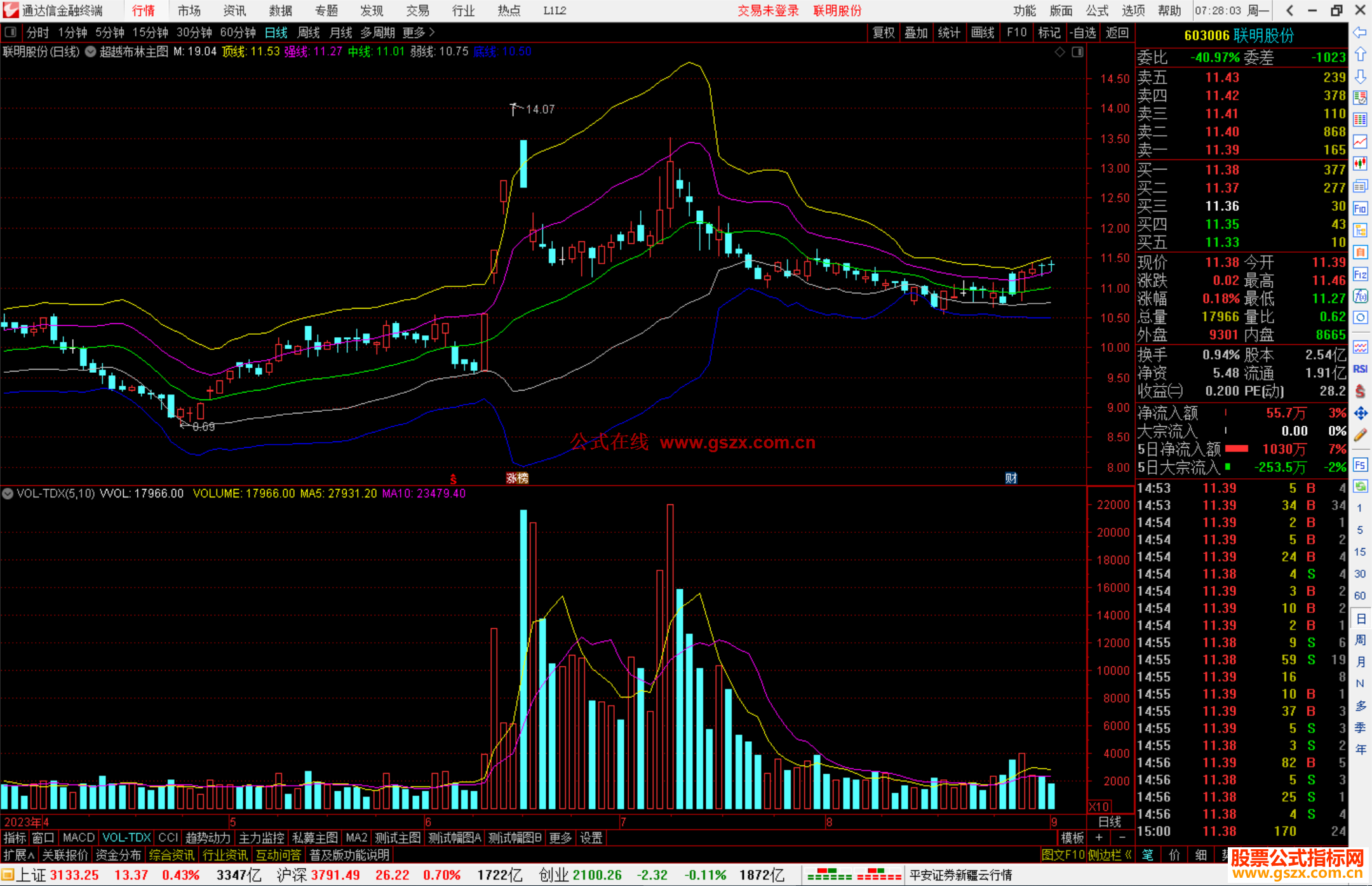Click the 交易未登录 link
1372x886 pixels.
(x=767, y=11)
